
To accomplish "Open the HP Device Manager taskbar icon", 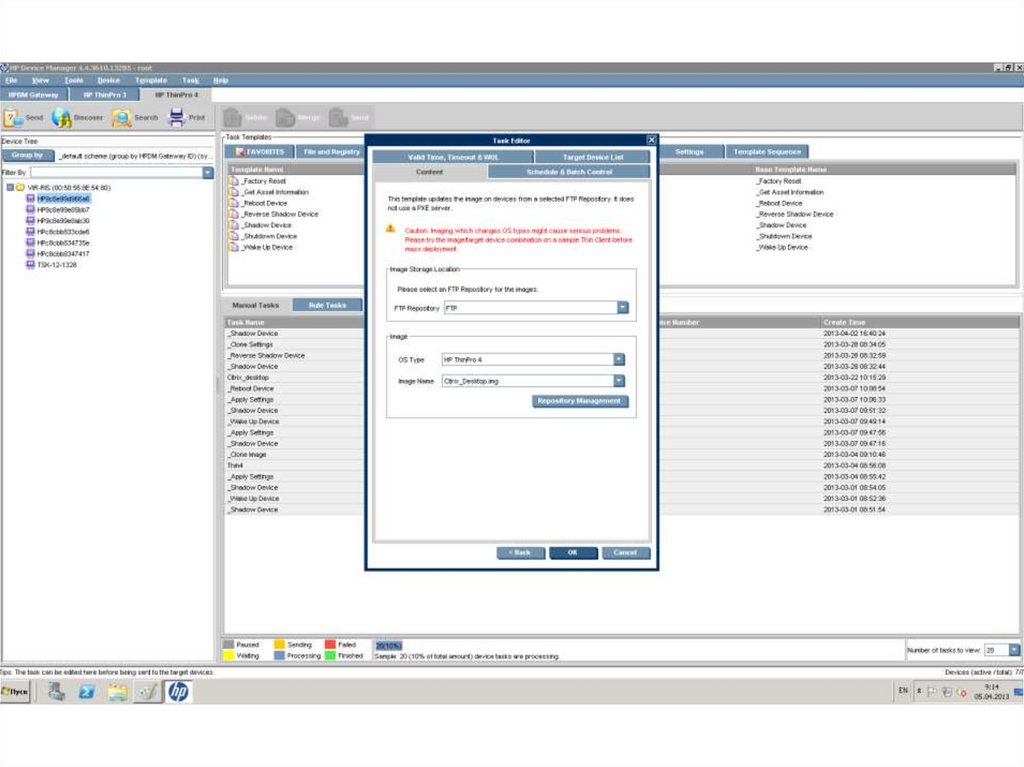I will [178, 691].
